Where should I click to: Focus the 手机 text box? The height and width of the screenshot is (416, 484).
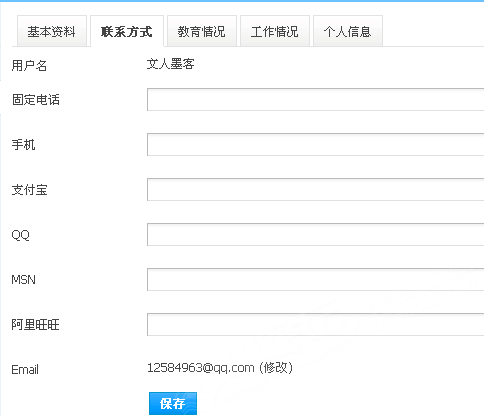pos(315,144)
